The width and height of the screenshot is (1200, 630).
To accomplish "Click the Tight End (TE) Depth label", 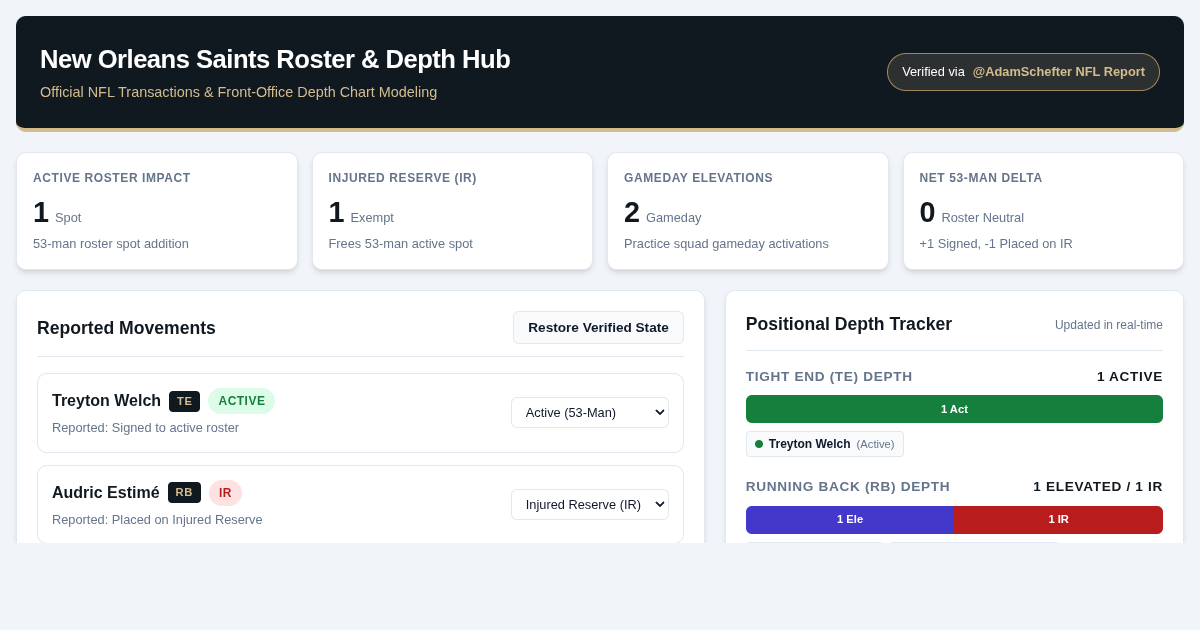I will (829, 377).
